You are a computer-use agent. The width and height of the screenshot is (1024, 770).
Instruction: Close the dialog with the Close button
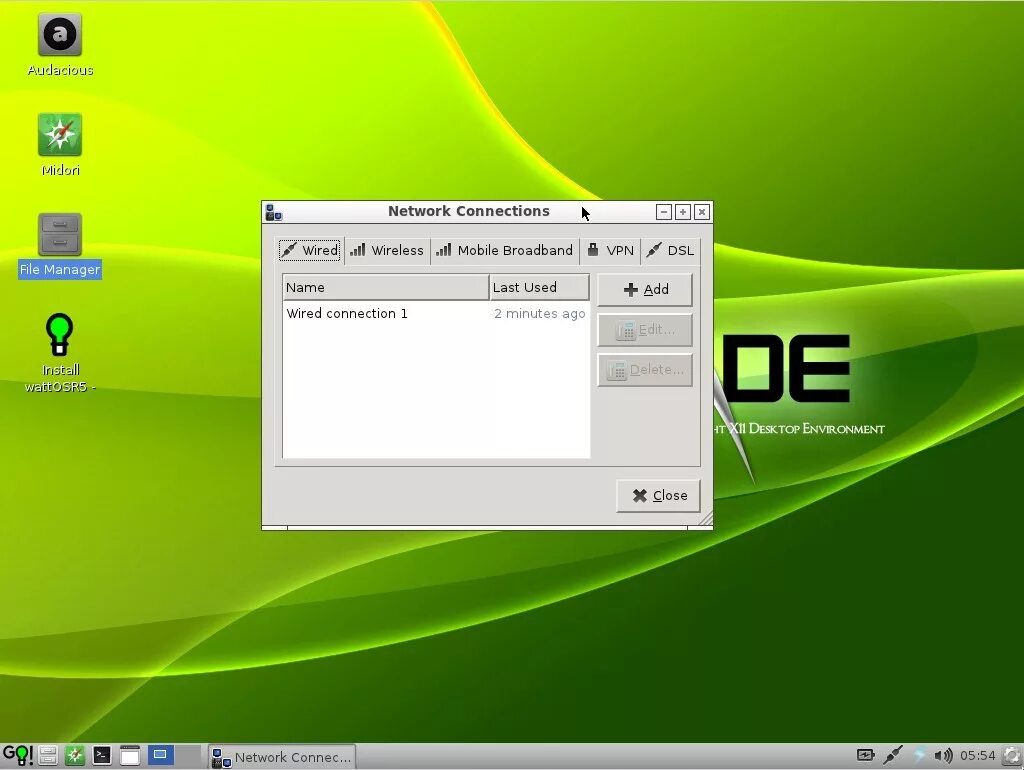658,496
